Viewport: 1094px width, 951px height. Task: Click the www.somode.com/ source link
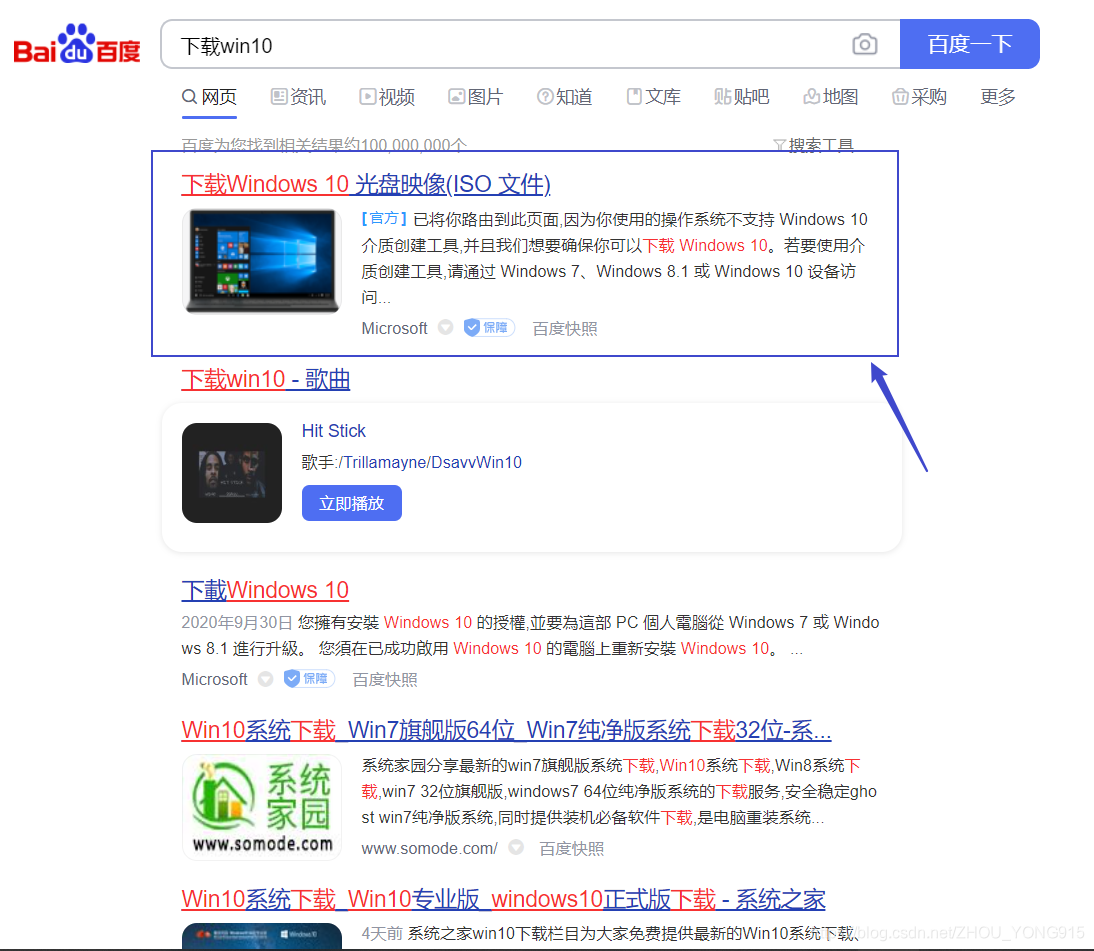point(429,848)
